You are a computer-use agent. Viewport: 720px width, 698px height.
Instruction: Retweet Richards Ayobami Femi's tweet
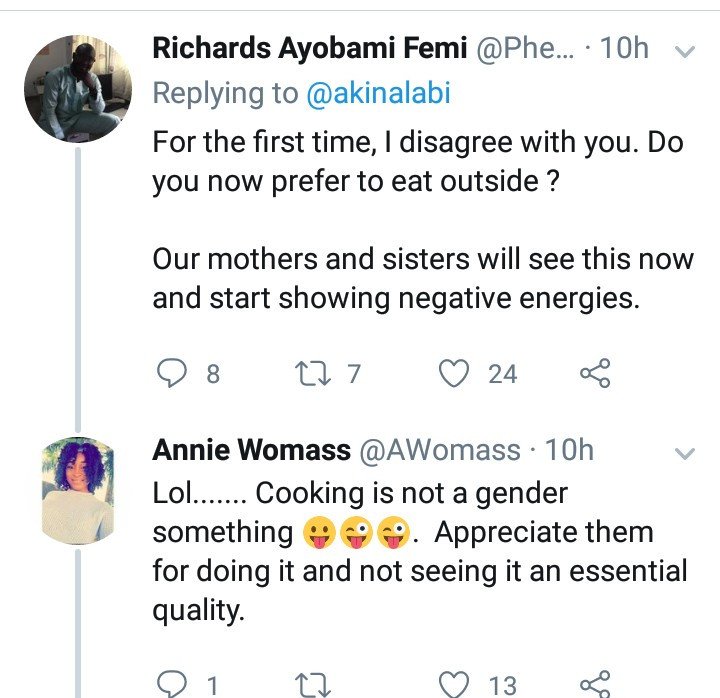coord(312,373)
